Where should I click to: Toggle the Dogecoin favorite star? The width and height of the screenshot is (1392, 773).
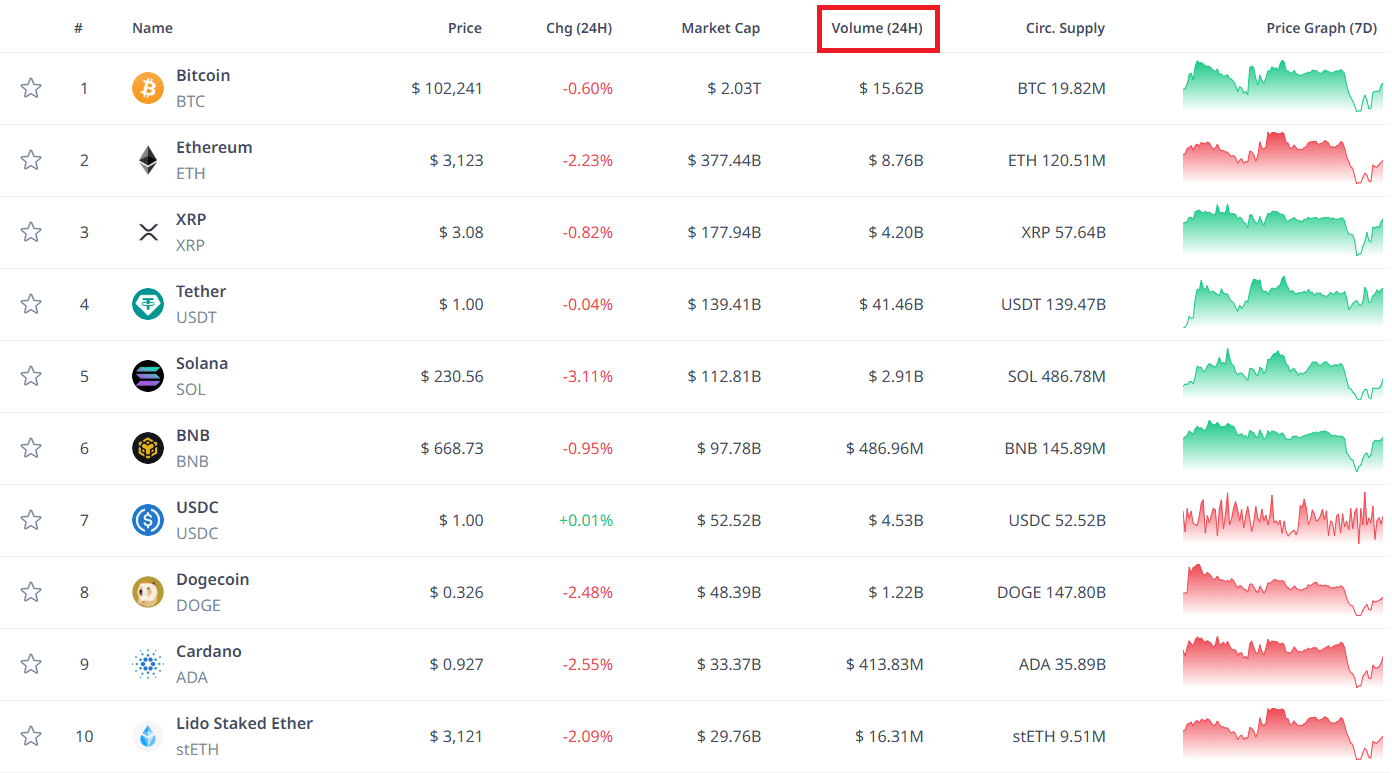coord(31,592)
